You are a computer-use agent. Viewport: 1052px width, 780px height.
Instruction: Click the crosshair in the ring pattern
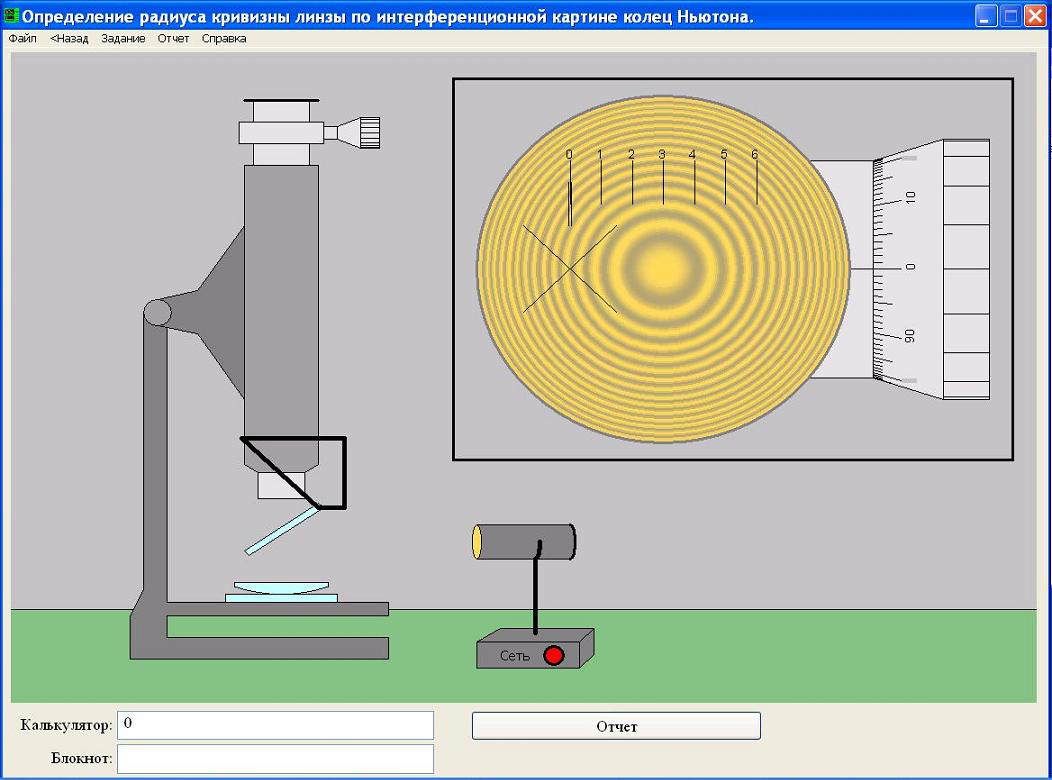(x=570, y=269)
